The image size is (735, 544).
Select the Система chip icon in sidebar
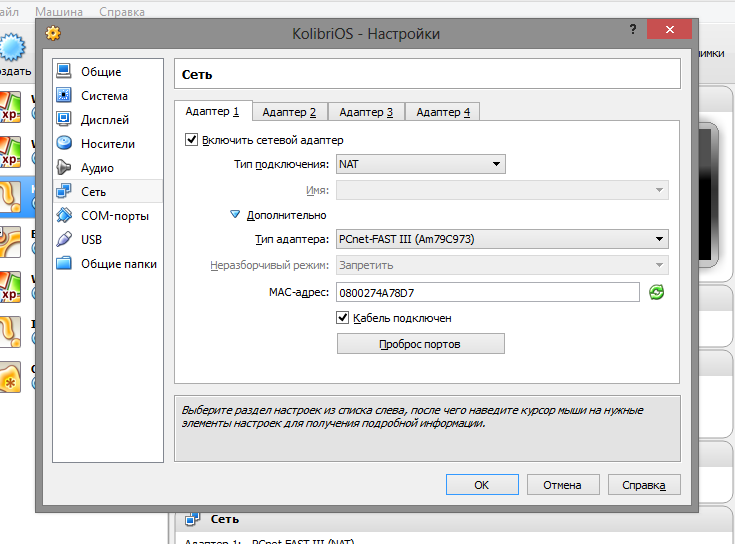[64, 96]
